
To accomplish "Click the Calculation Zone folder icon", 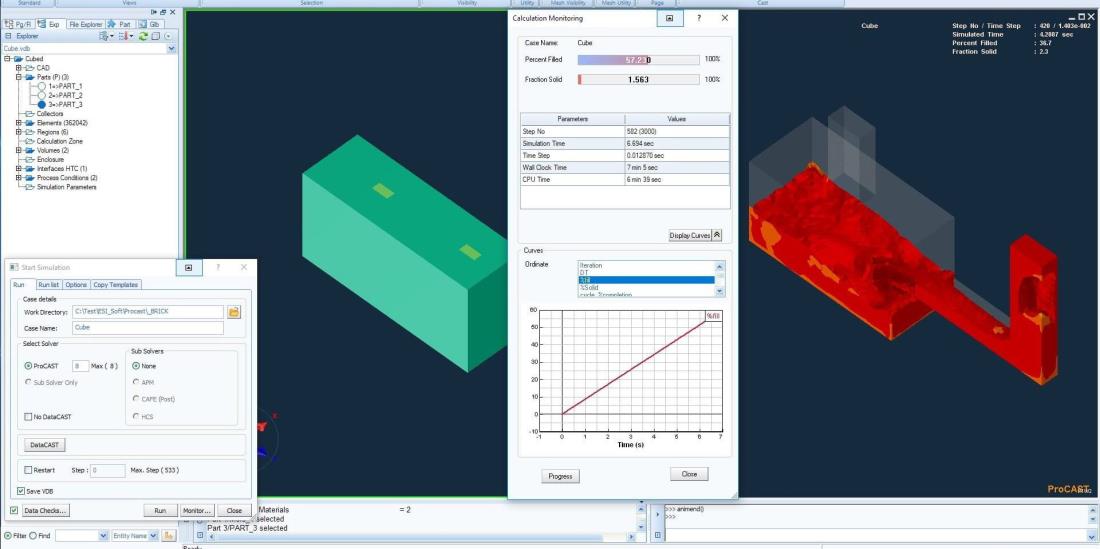I will 30,141.
